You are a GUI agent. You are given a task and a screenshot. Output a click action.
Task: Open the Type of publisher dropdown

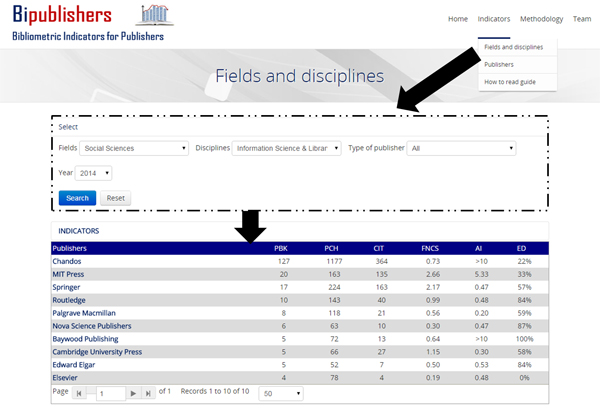coord(461,148)
